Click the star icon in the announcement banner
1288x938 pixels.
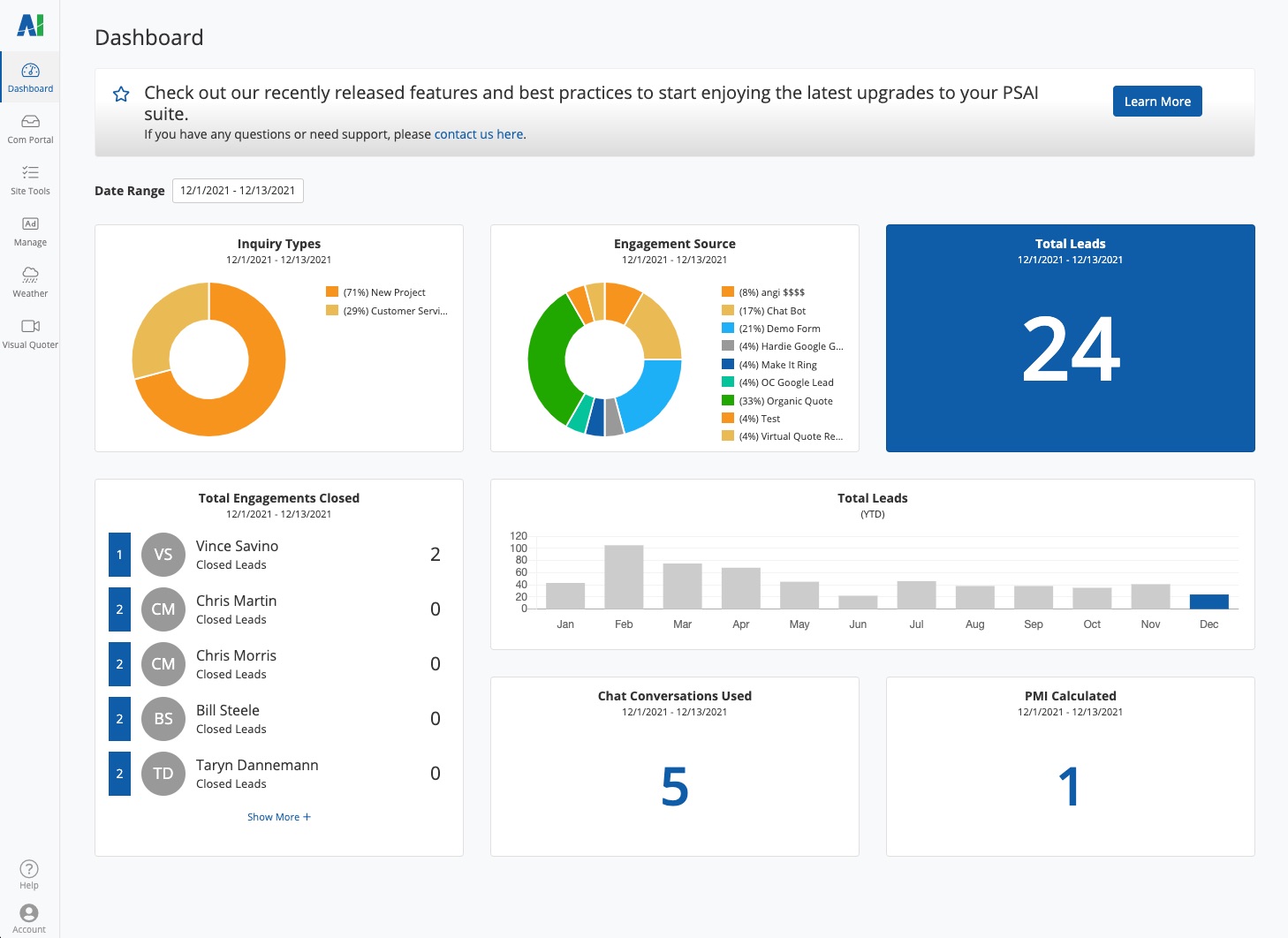point(121,95)
